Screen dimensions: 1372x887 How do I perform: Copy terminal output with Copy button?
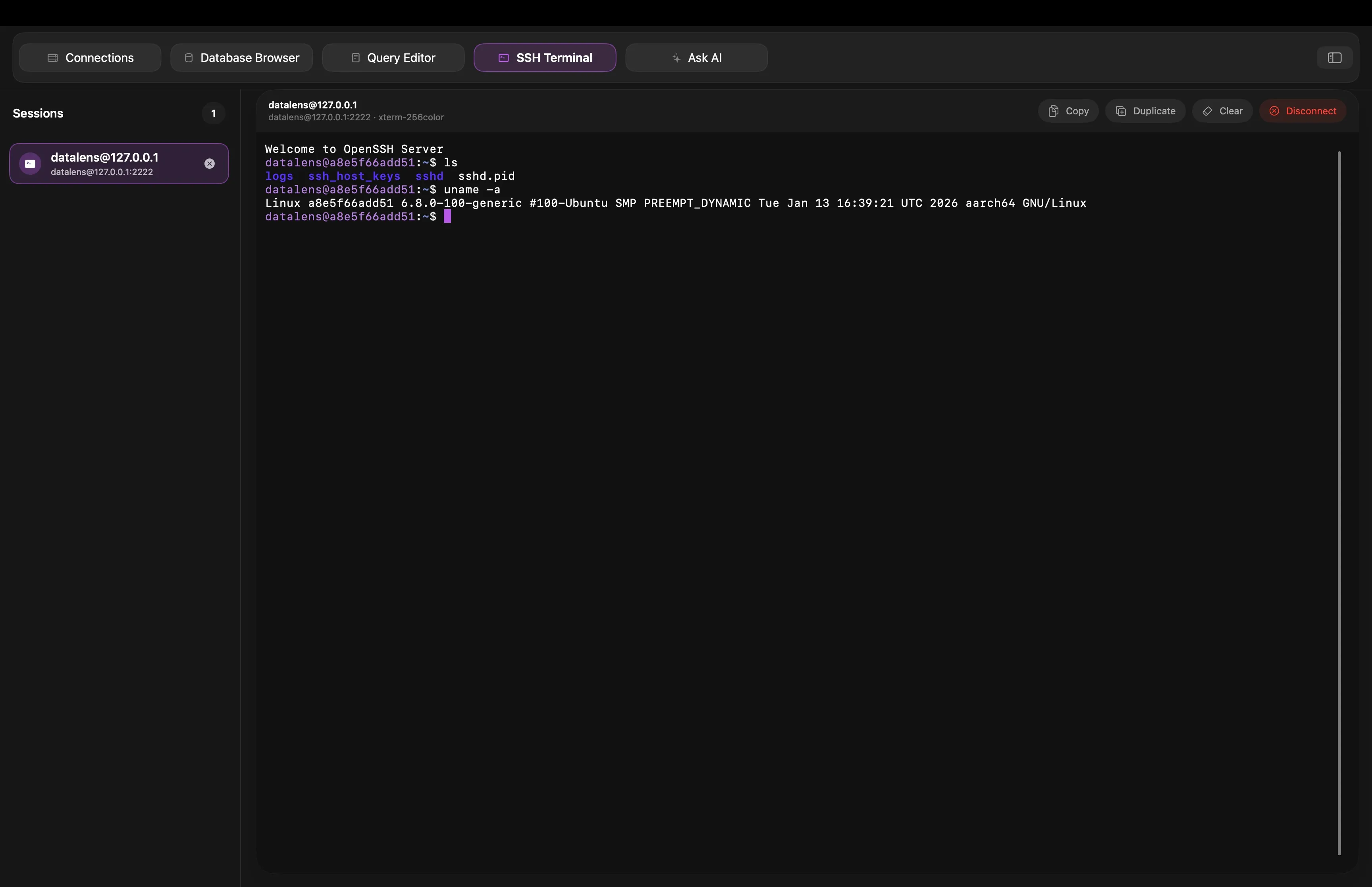pos(1068,111)
